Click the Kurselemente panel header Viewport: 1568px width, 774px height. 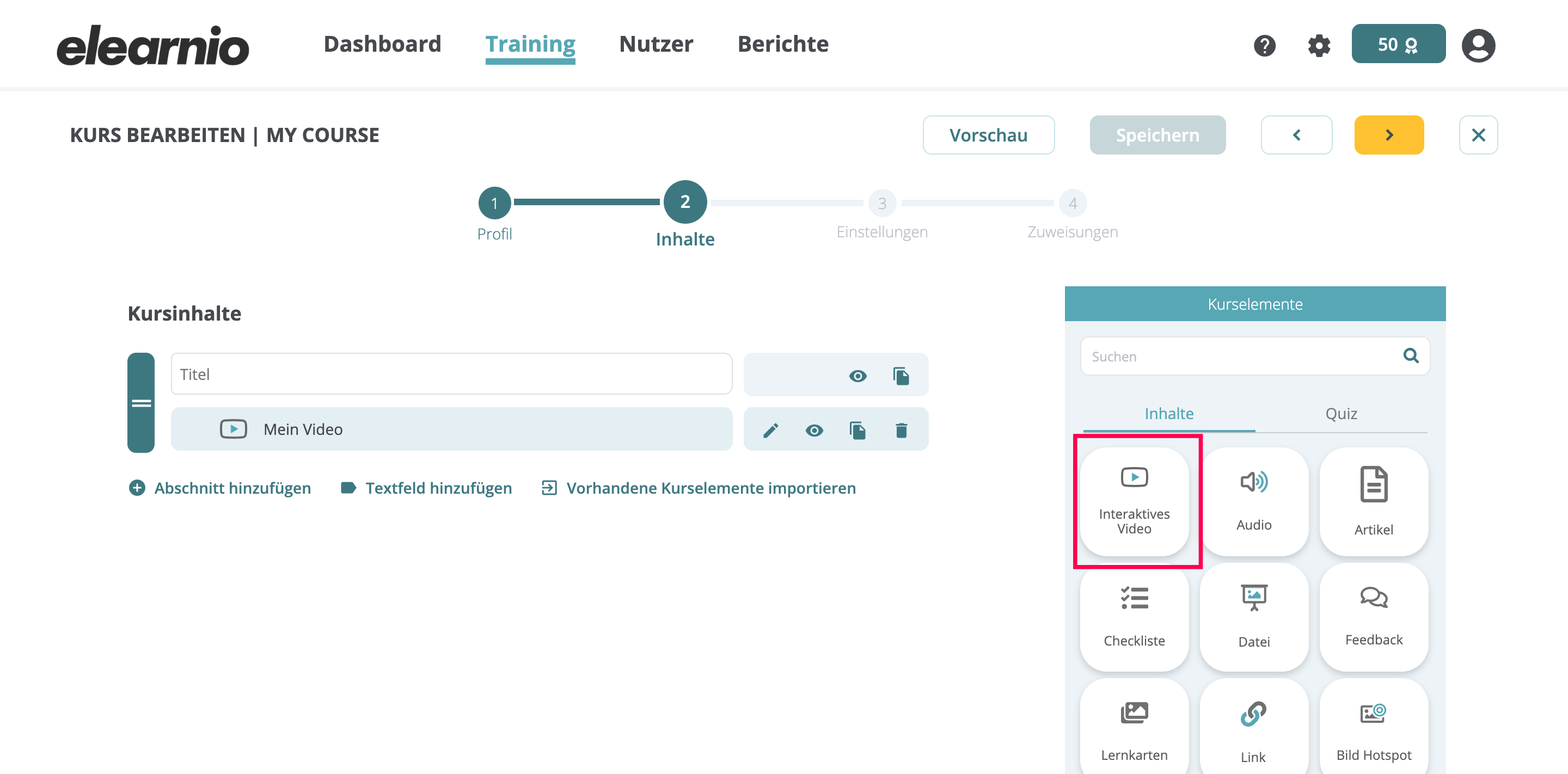[1254, 304]
